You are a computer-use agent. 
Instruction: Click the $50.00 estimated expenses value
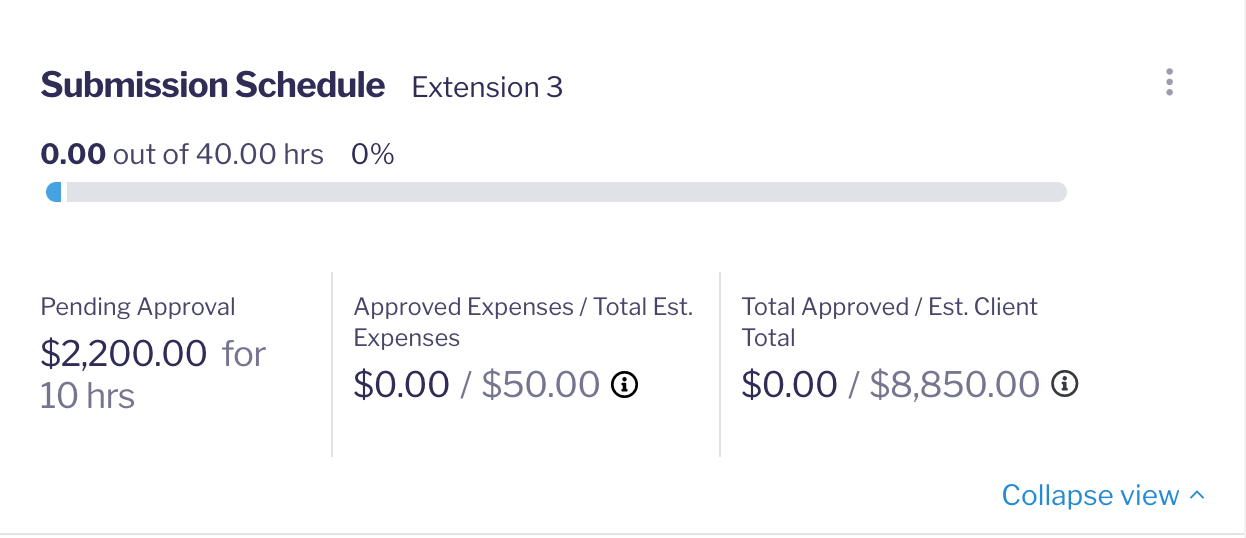540,385
